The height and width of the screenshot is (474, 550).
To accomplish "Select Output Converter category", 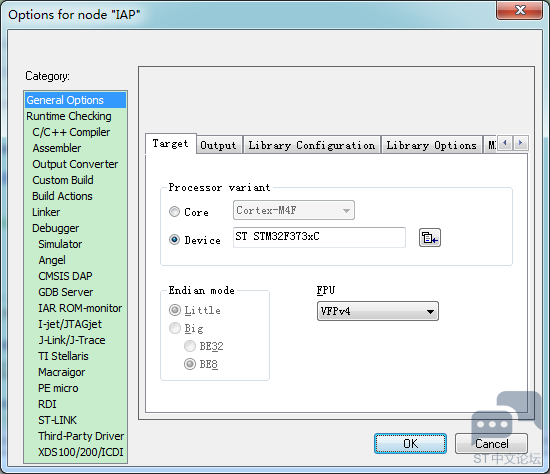I will coord(75,164).
